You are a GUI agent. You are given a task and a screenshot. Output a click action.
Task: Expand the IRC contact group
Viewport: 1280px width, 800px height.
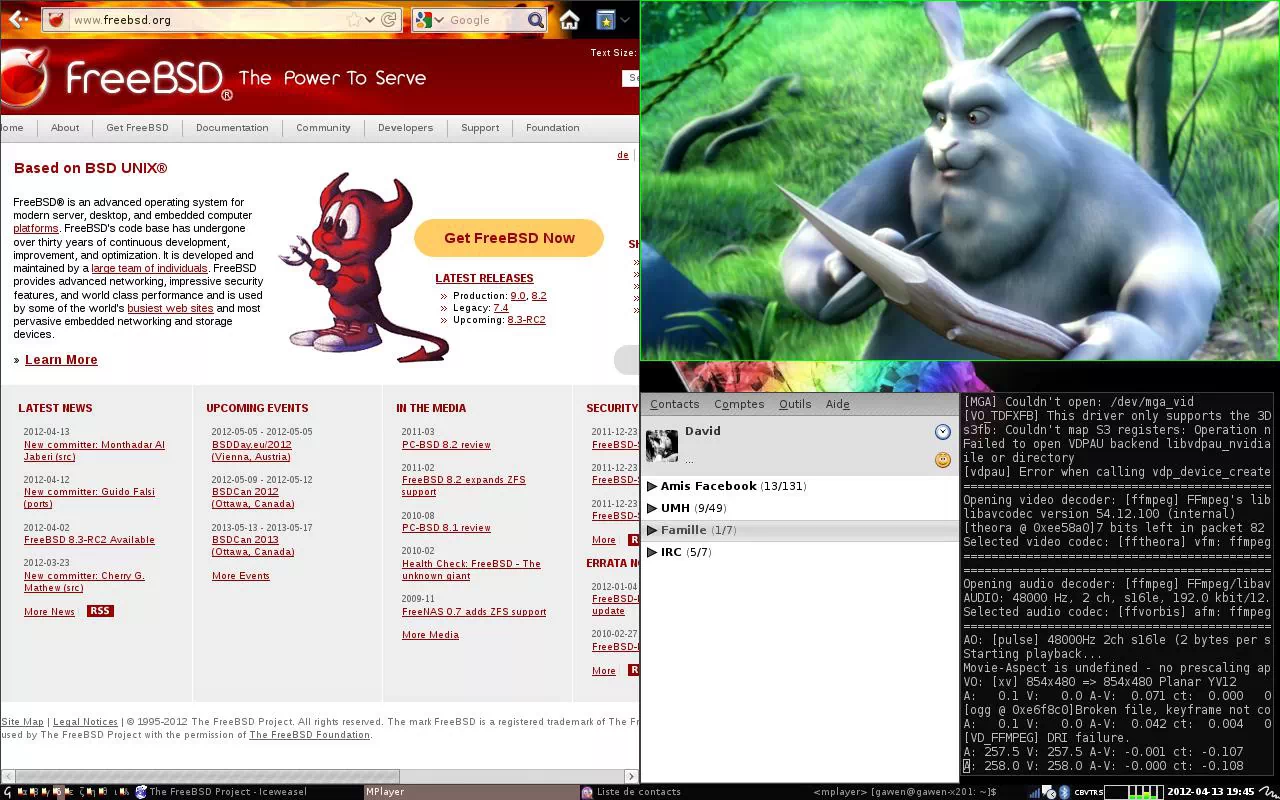click(x=652, y=552)
